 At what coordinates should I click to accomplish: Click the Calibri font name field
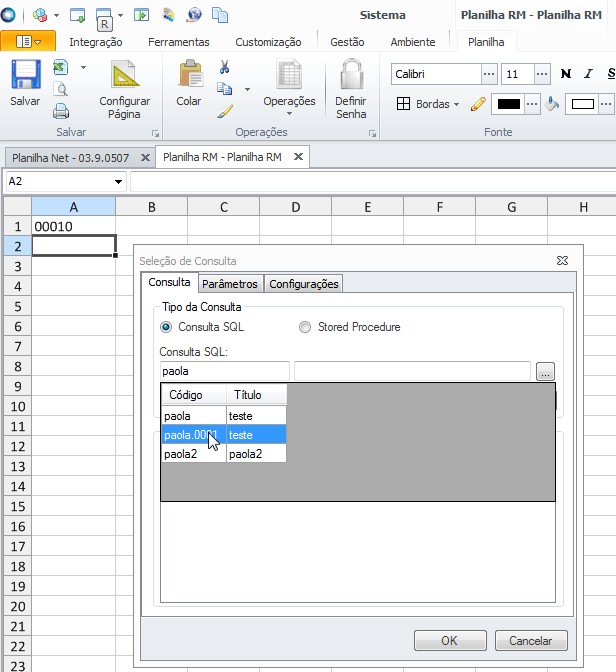coord(436,74)
